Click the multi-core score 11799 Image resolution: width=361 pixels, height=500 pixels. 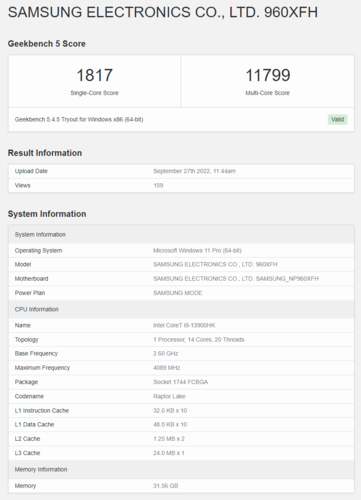tap(268, 75)
